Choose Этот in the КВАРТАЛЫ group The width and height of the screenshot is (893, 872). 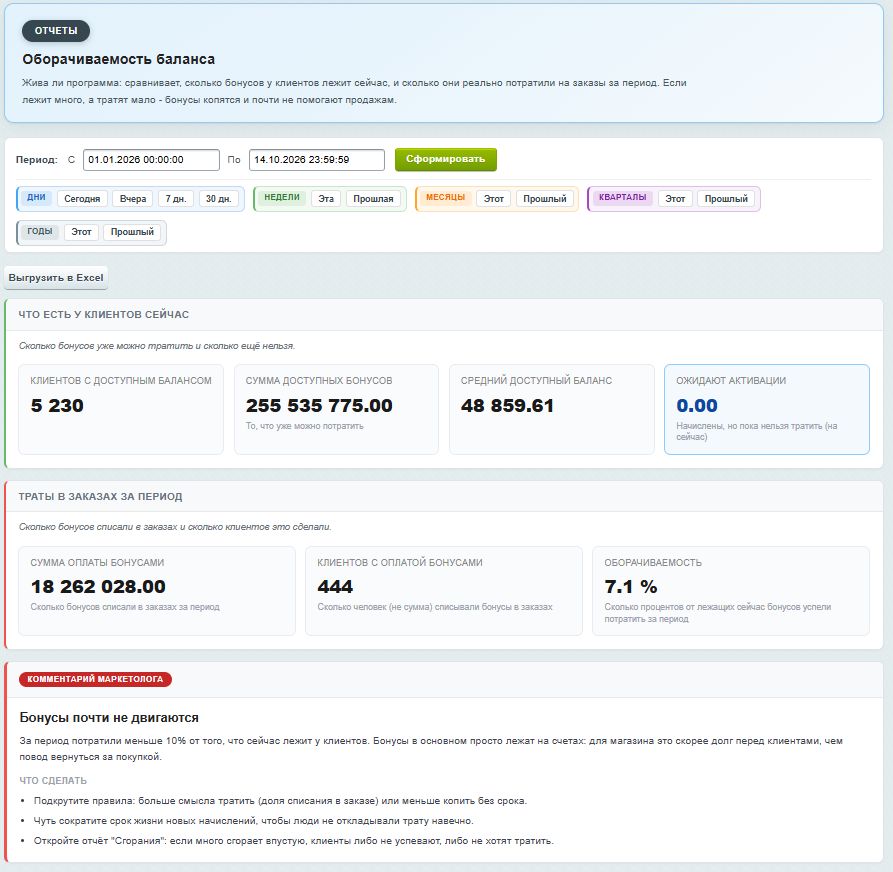[675, 199]
